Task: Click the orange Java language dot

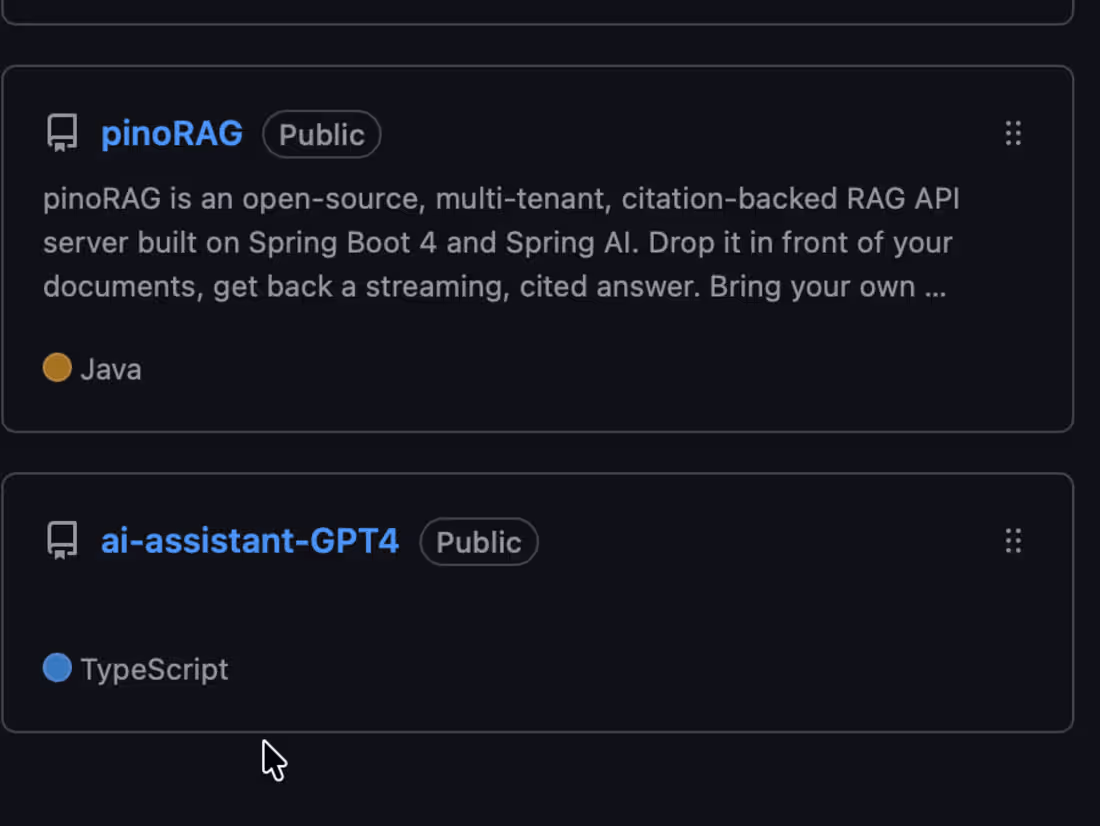Action: [x=58, y=367]
